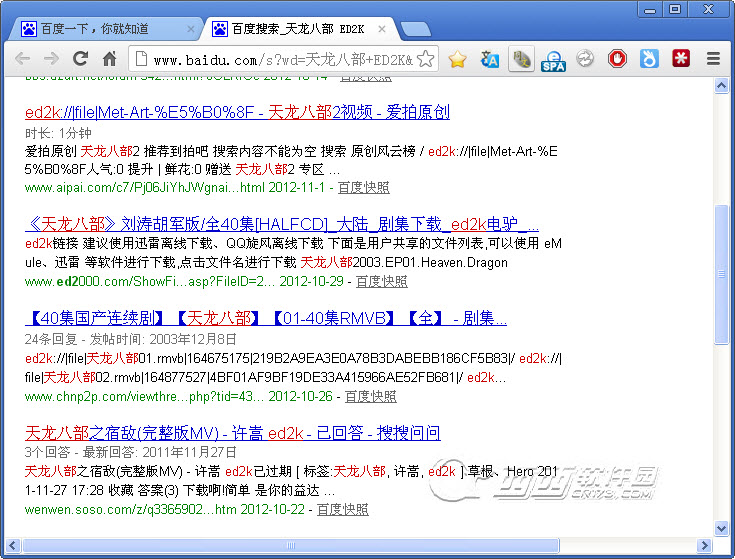735x559 pixels.
Task: Reload the current Baidu page
Action: (81, 59)
